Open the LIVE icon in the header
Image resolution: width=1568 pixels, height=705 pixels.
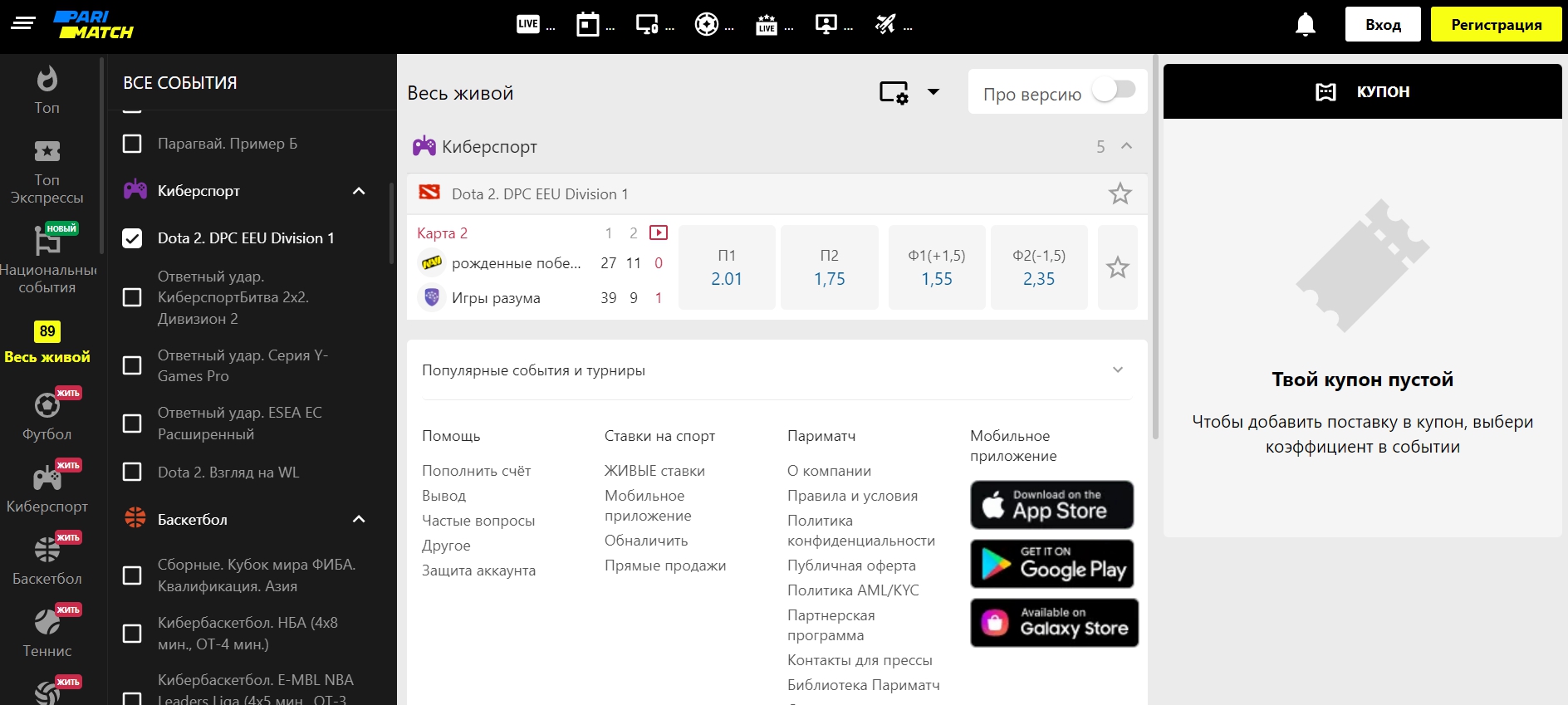[x=528, y=24]
